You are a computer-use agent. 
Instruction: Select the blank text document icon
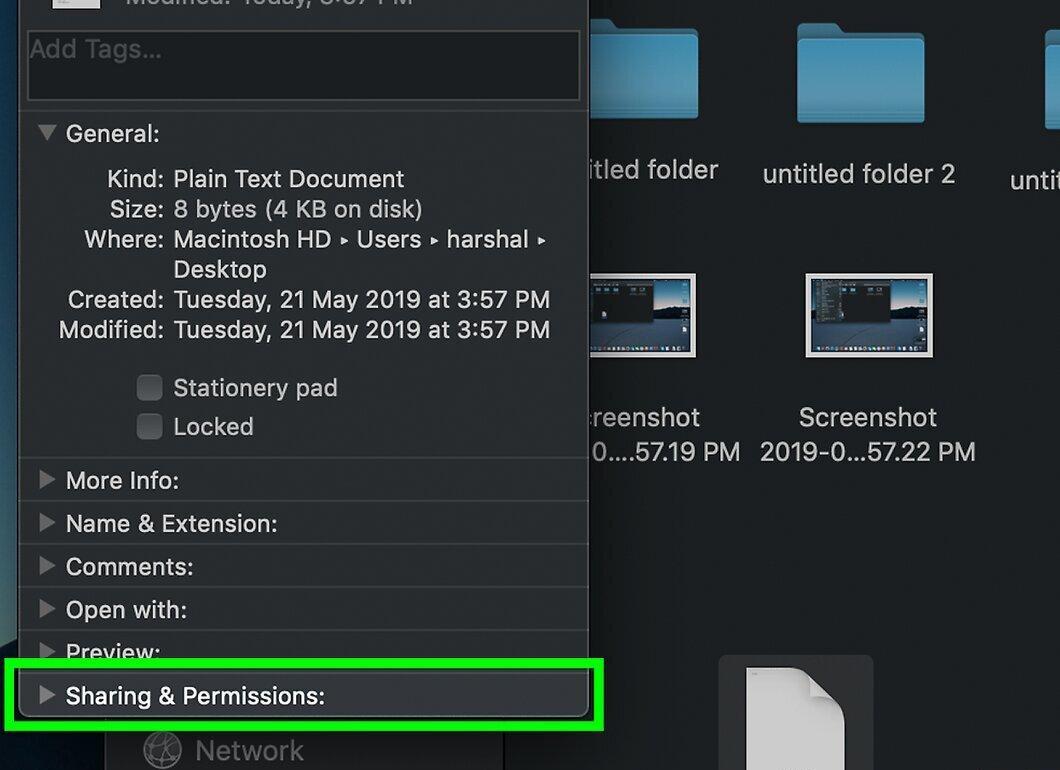pos(796,719)
